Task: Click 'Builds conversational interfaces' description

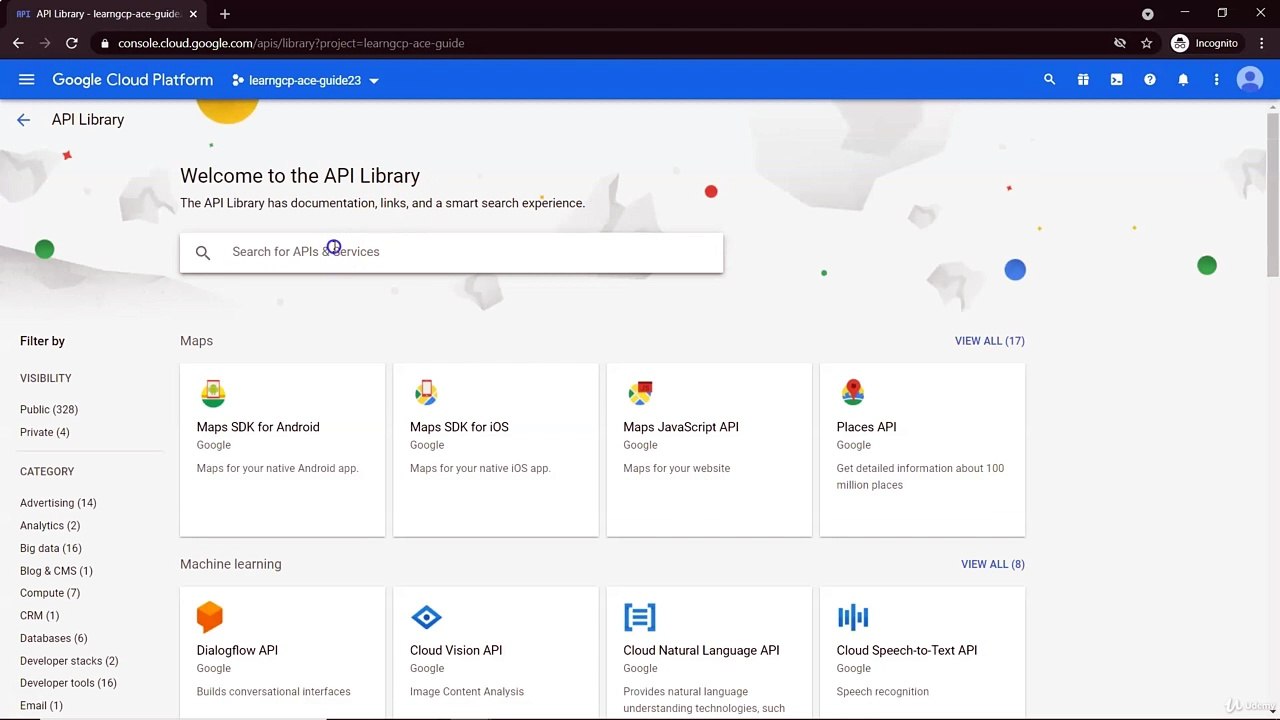Action: point(274,691)
